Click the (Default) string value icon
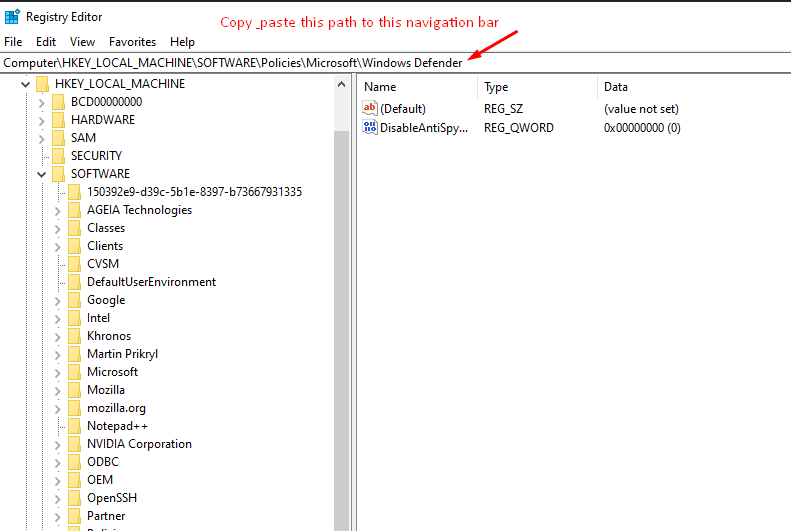Image resolution: width=791 pixels, height=531 pixels. point(370,108)
